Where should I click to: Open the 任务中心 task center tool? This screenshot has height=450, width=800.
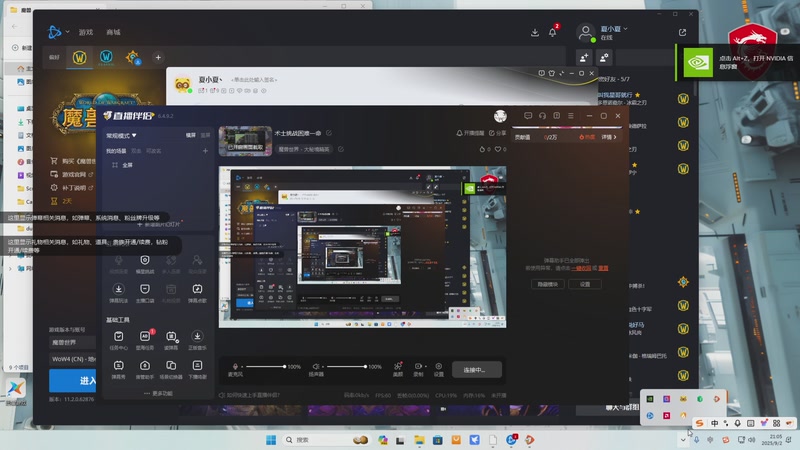tap(118, 340)
